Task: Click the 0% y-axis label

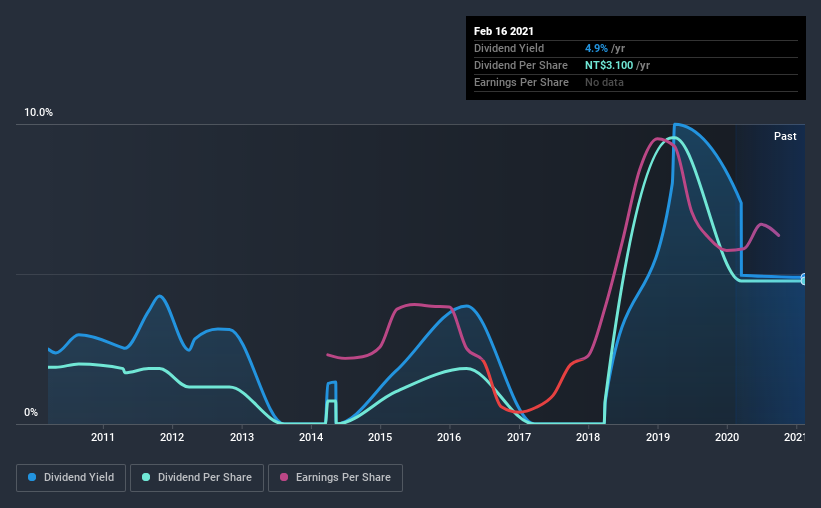Action: pyautogui.click(x=31, y=413)
